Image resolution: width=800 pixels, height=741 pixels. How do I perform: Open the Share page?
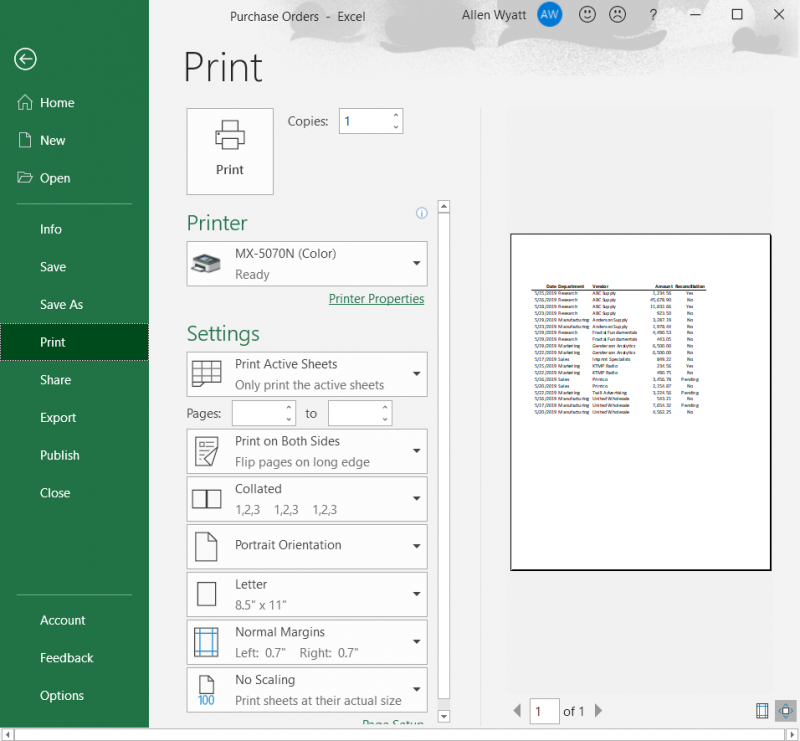coord(74,380)
